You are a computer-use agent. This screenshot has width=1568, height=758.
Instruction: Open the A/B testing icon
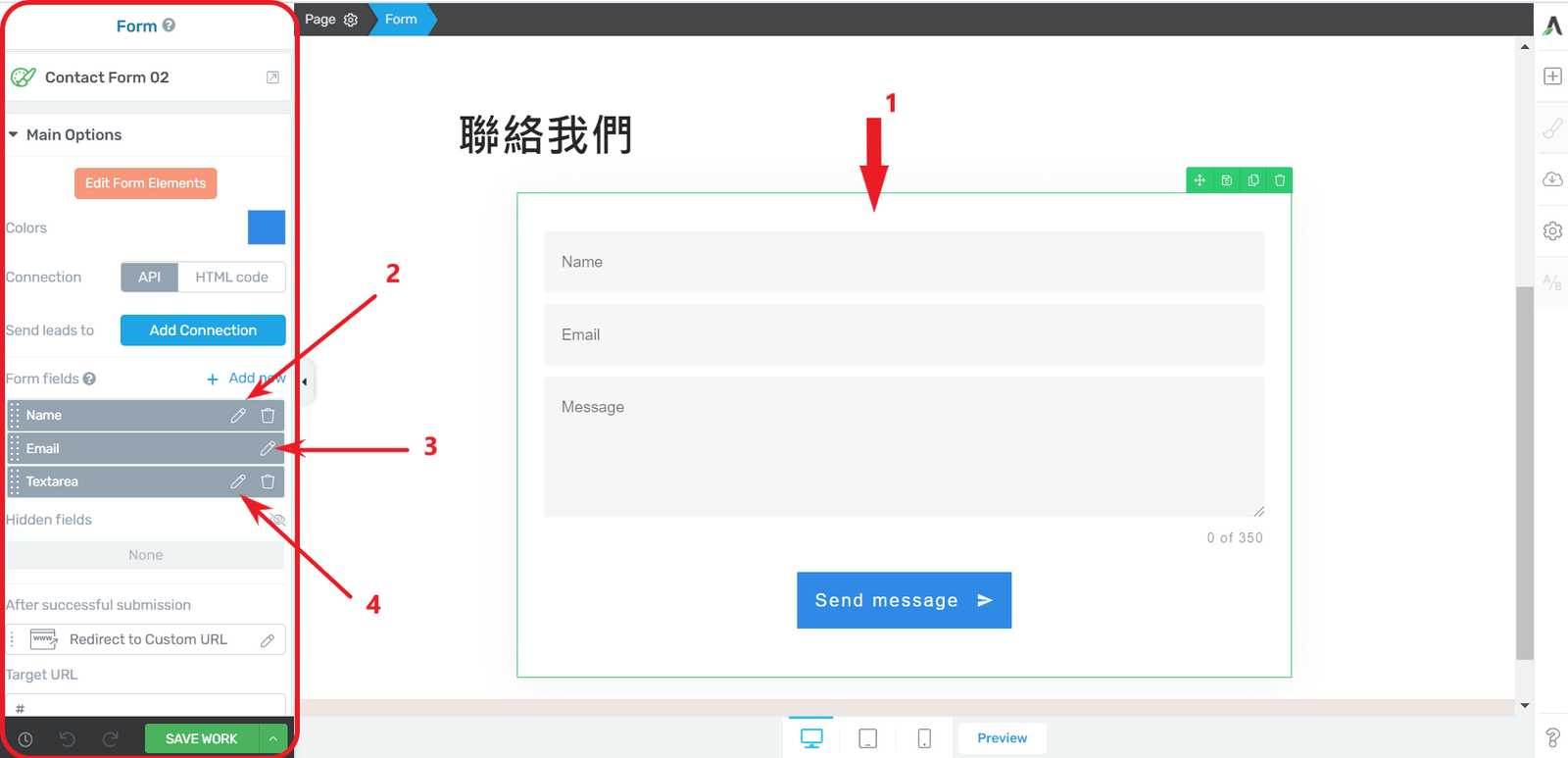1552,282
